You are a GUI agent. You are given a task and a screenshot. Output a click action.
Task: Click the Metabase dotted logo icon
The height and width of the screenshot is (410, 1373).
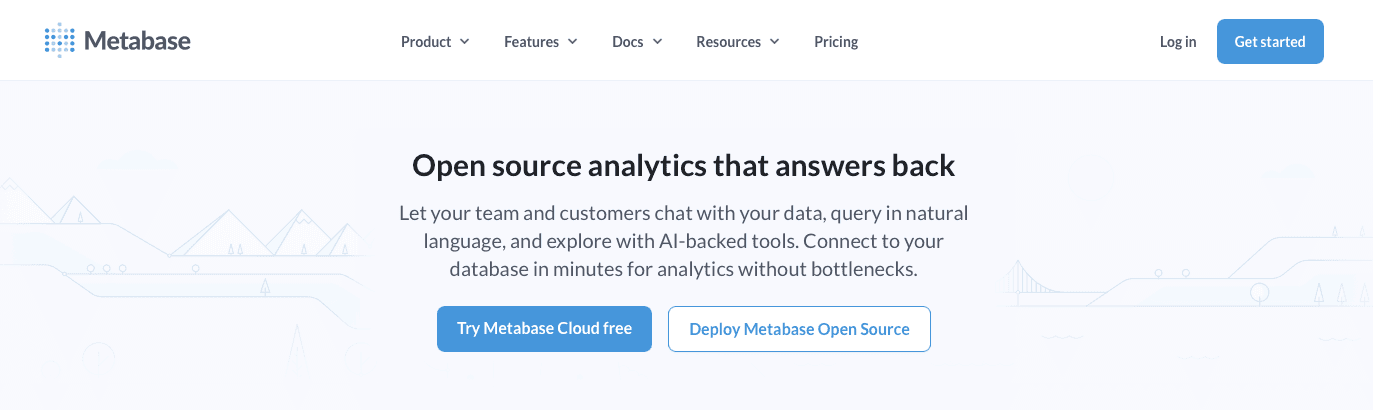(60, 41)
